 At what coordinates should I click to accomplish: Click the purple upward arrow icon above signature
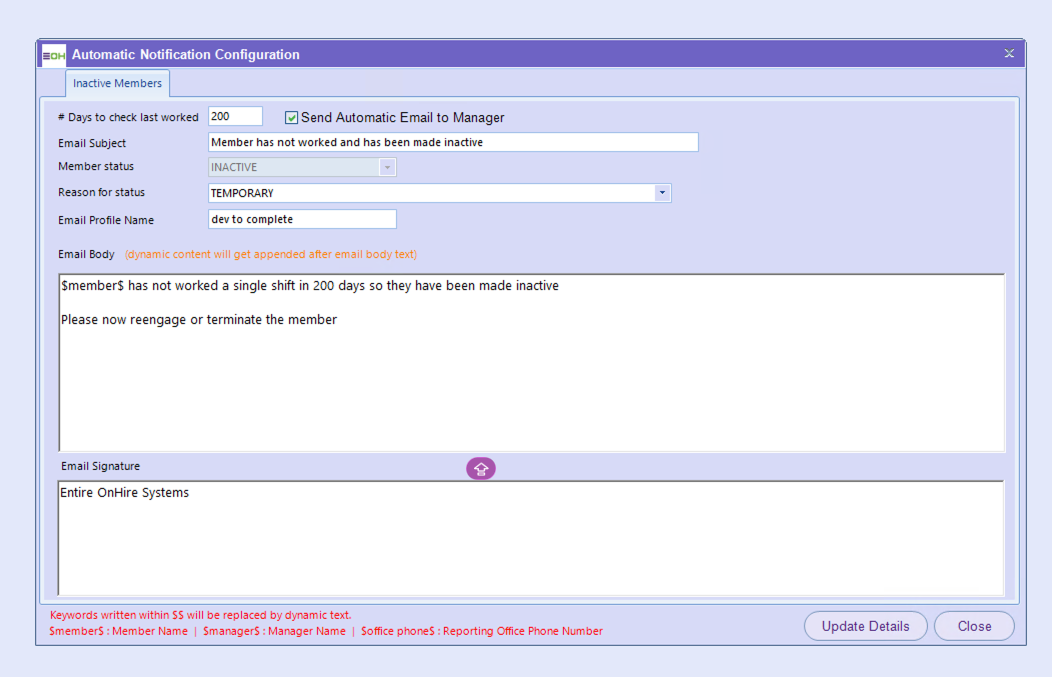(481, 468)
